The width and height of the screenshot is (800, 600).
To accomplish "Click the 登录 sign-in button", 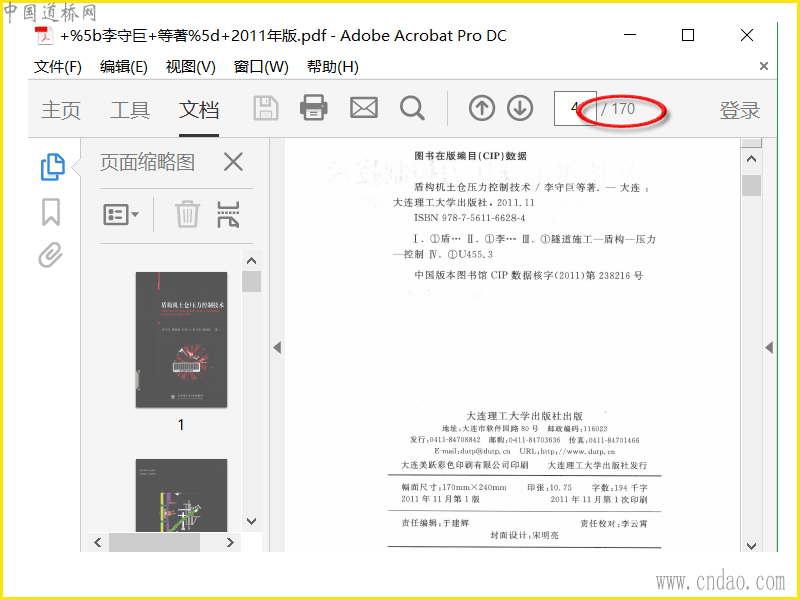I will (740, 110).
